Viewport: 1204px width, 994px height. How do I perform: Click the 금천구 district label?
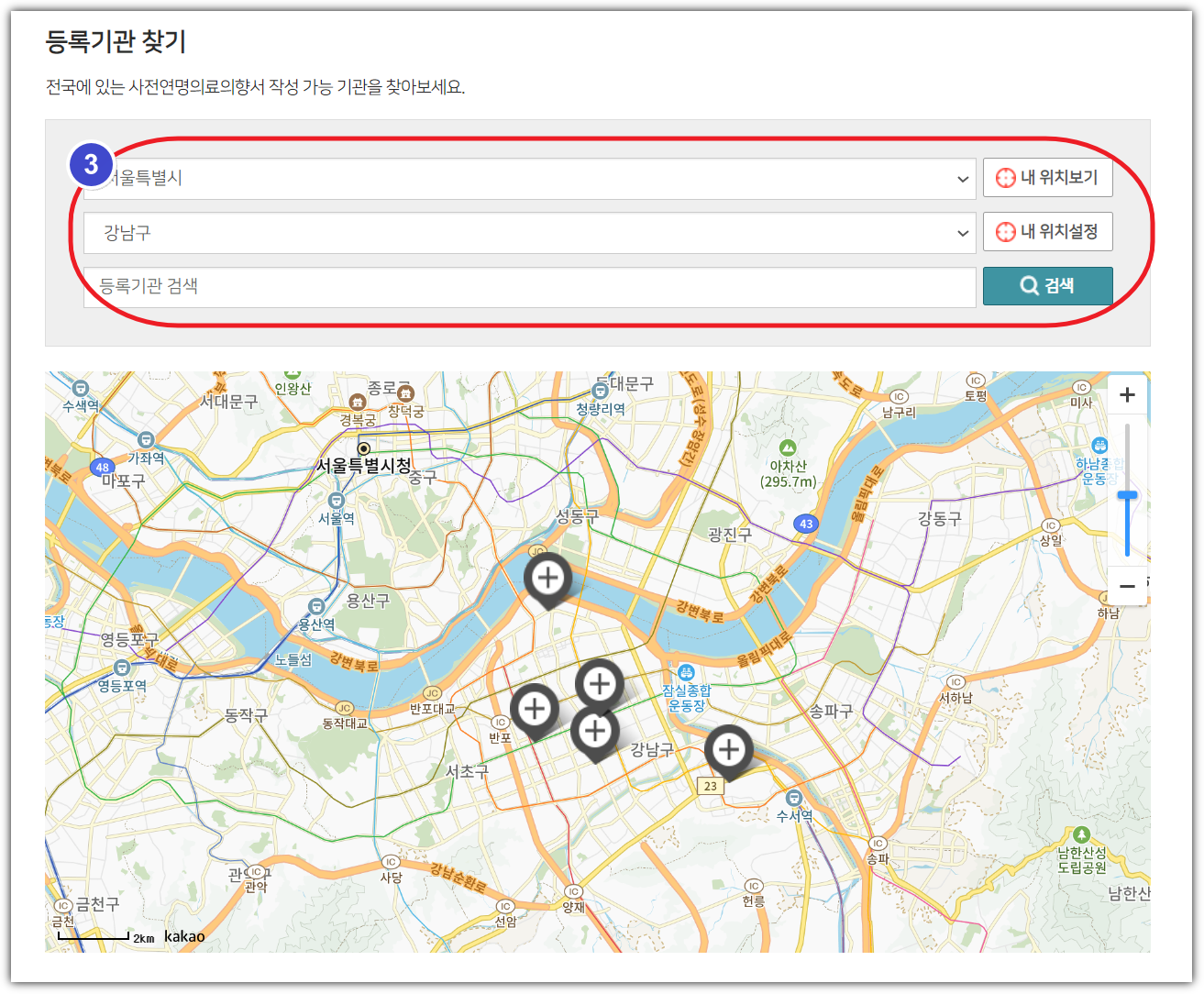[x=97, y=904]
